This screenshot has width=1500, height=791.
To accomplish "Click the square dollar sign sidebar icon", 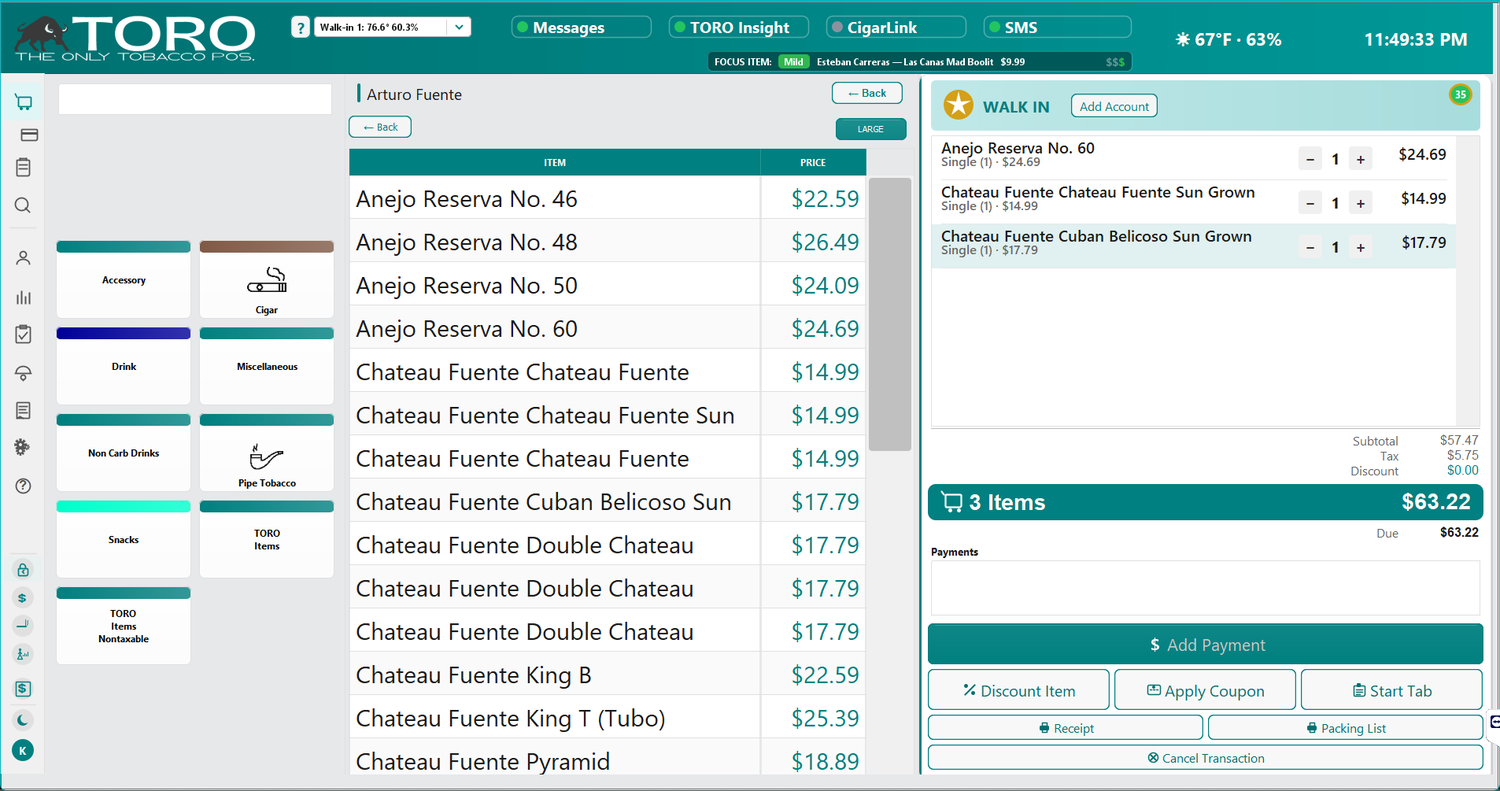I will coord(23,689).
